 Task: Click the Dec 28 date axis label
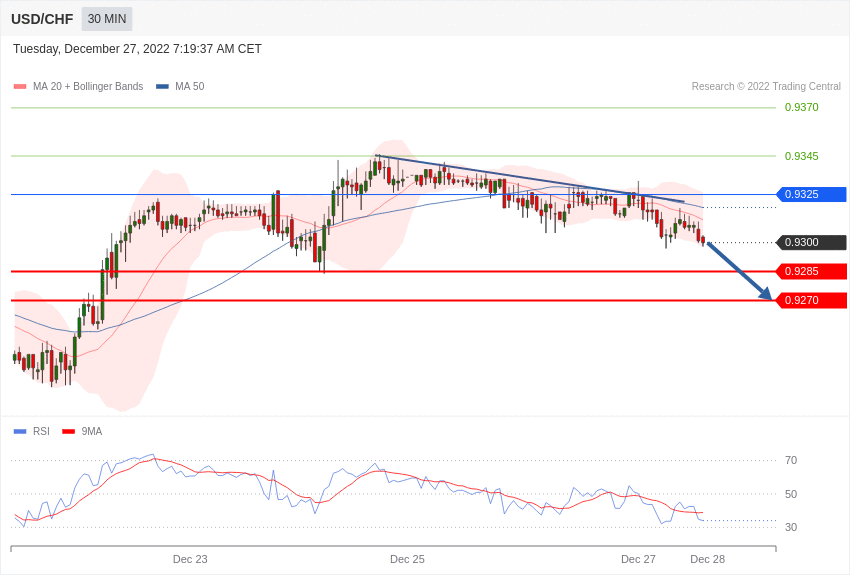coord(707,559)
